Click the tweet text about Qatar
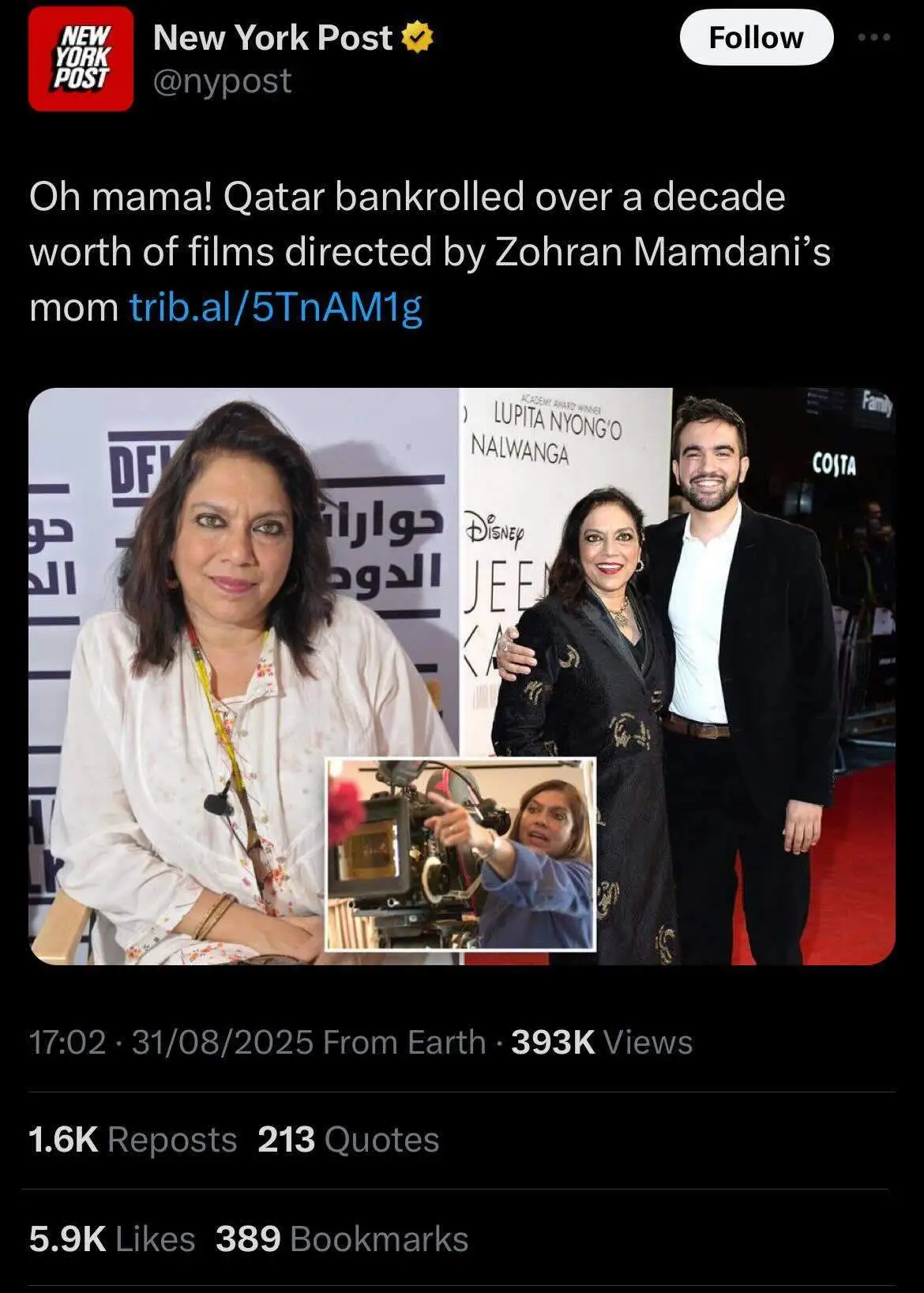The width and height of the screenshot is (924, 1293). [x=430, y=252]
